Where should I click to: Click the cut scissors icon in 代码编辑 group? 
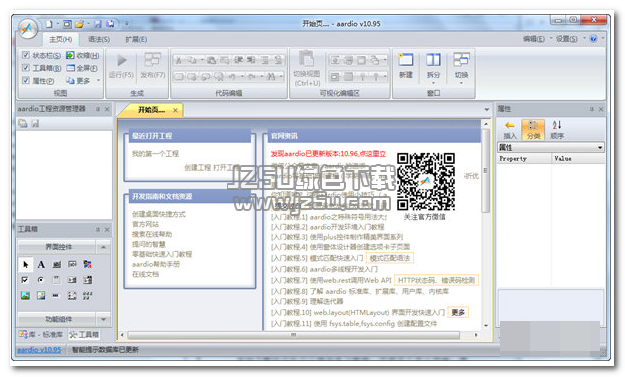coord(179,60)
